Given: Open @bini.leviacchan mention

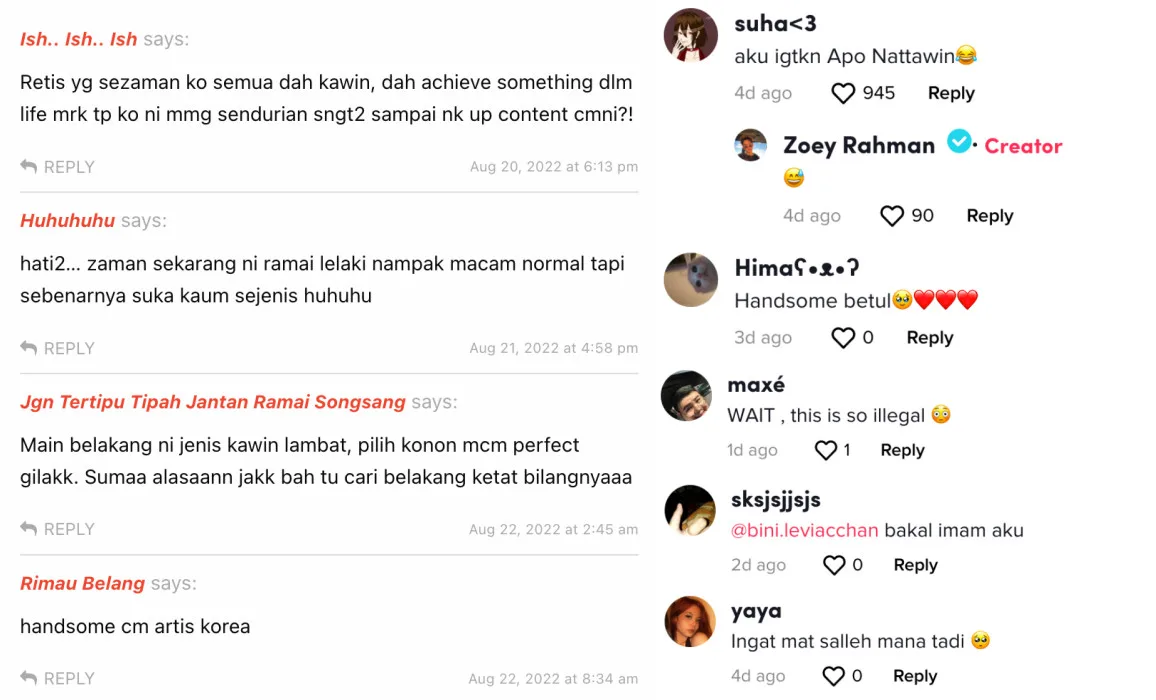Looking at the screenshot, I should (x=804, y=531).
